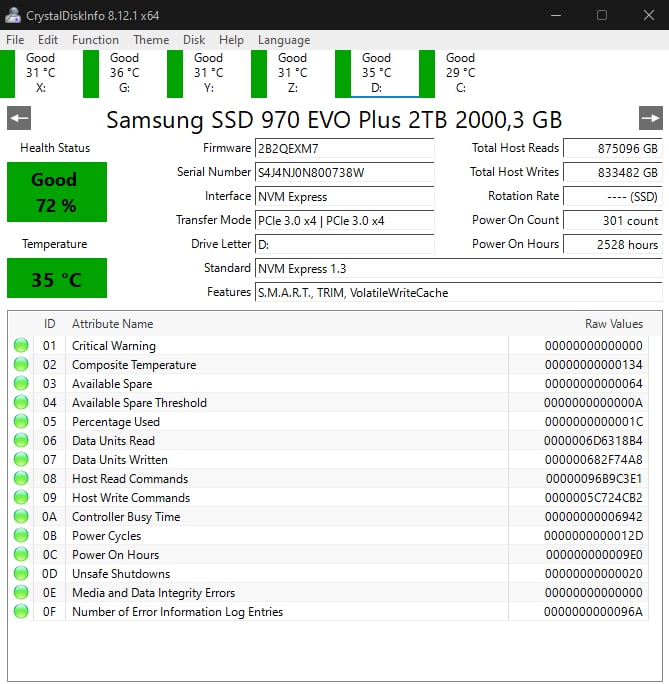The height and width of the screenshot is (684, 669).
Task: Click the 2528 hours value at top right
Action: (613, 244)
